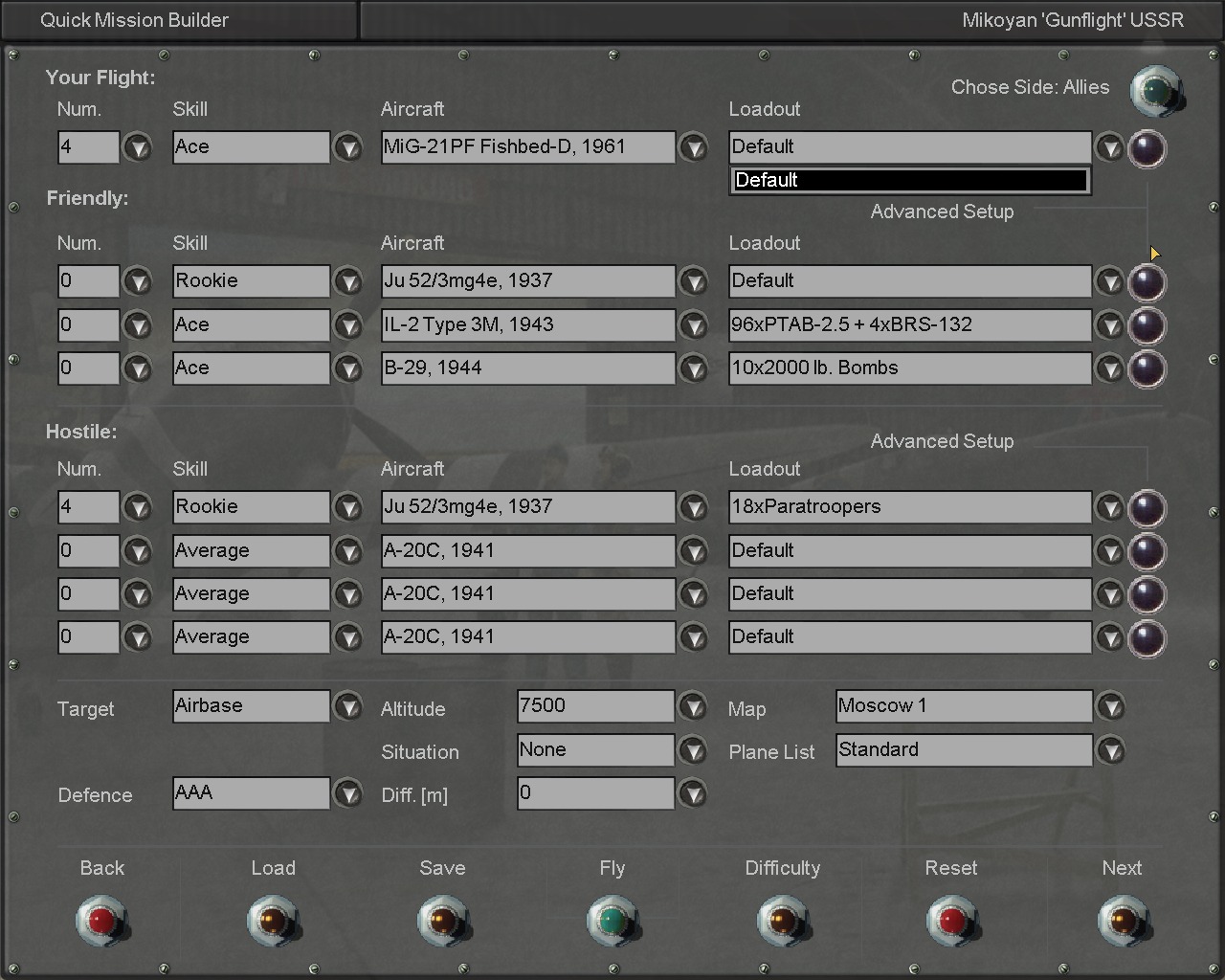Image resolution: width=1225 pixels, height=980 pixels.
Task: Expand the Map Moscow 1 dropdown arrow
Action: coord(1110,707)
